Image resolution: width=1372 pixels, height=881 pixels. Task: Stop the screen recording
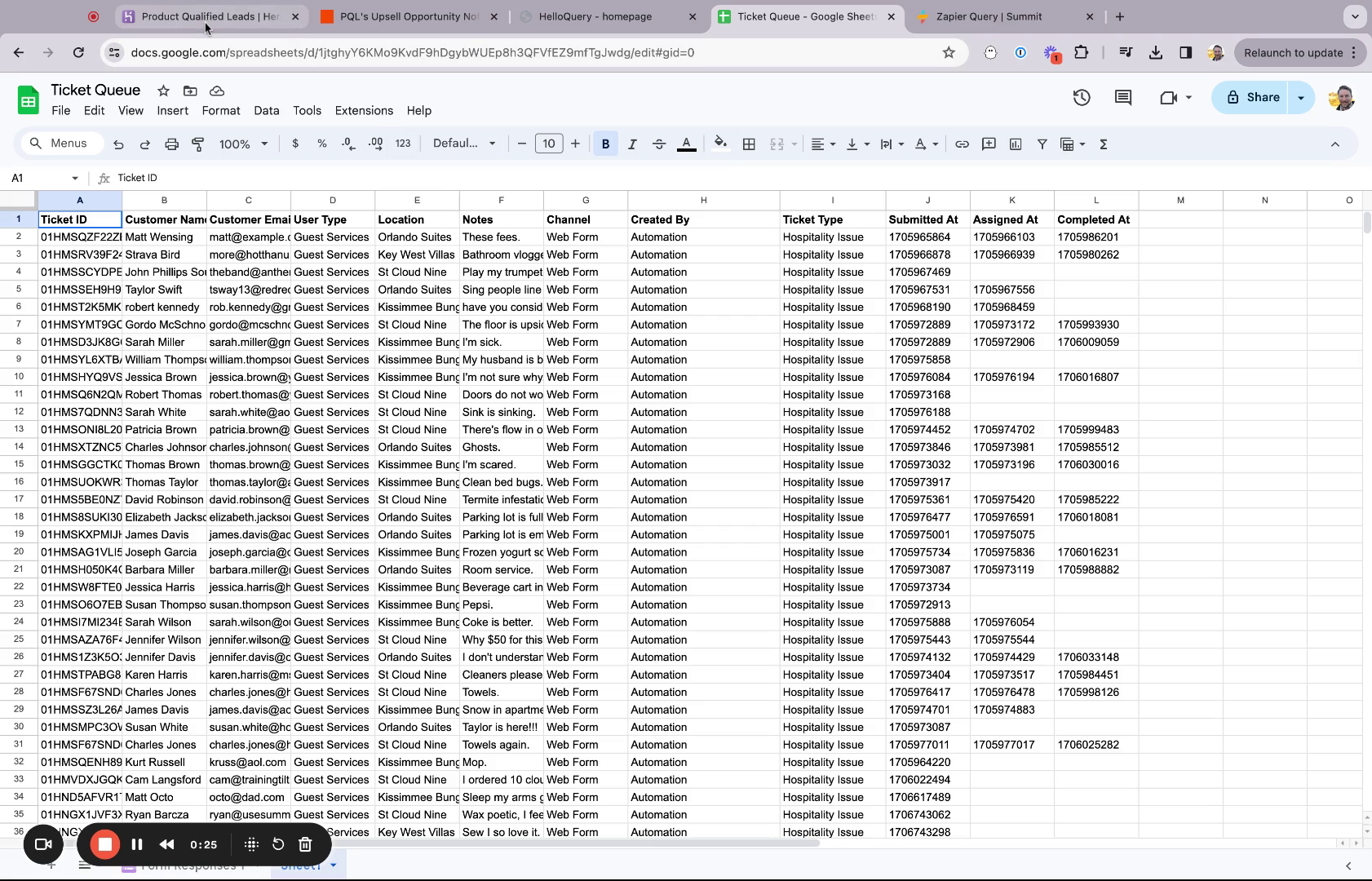[x=105, y=844]
